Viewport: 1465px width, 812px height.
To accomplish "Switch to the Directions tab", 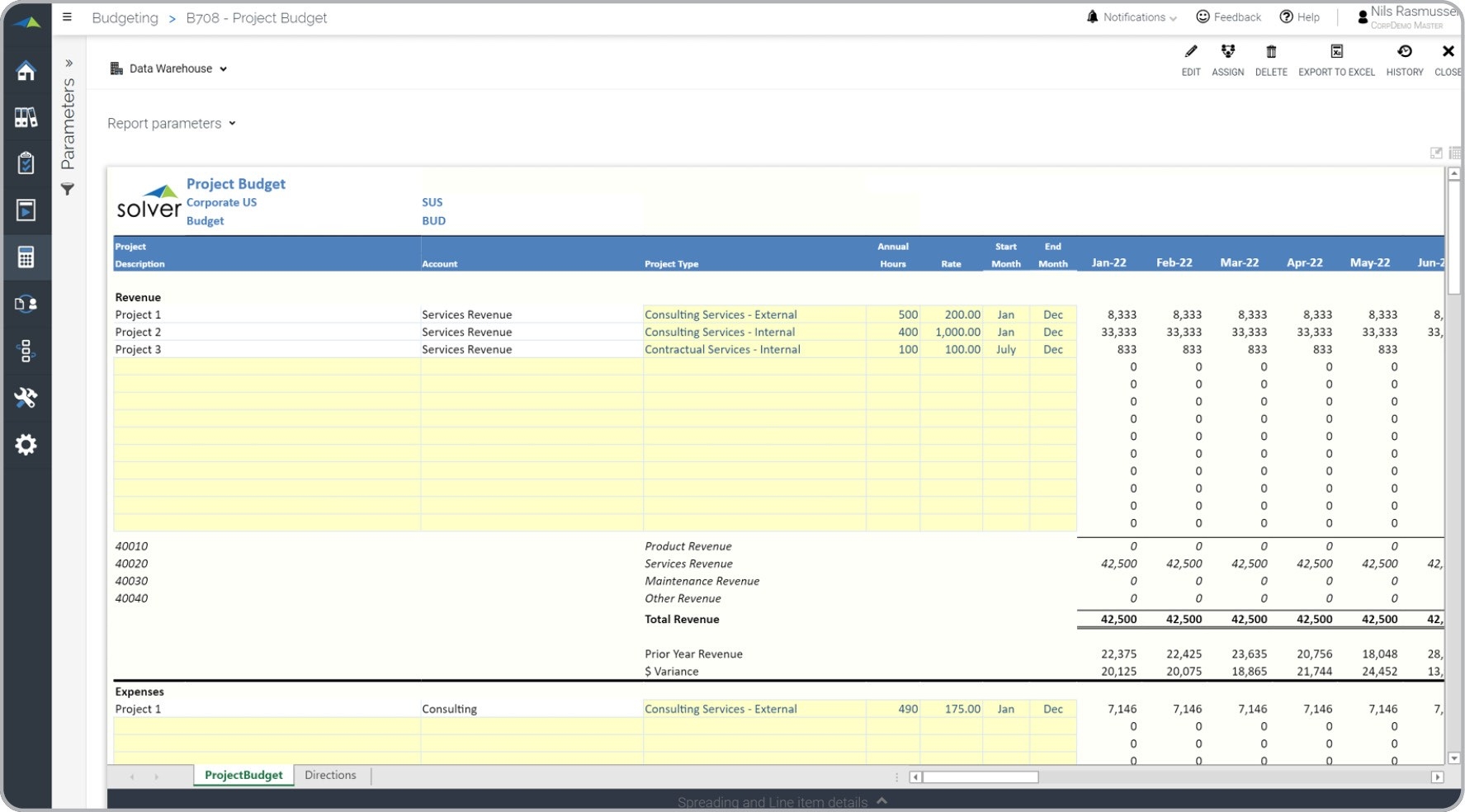I will pyautogui.click(x=330, y=775).
